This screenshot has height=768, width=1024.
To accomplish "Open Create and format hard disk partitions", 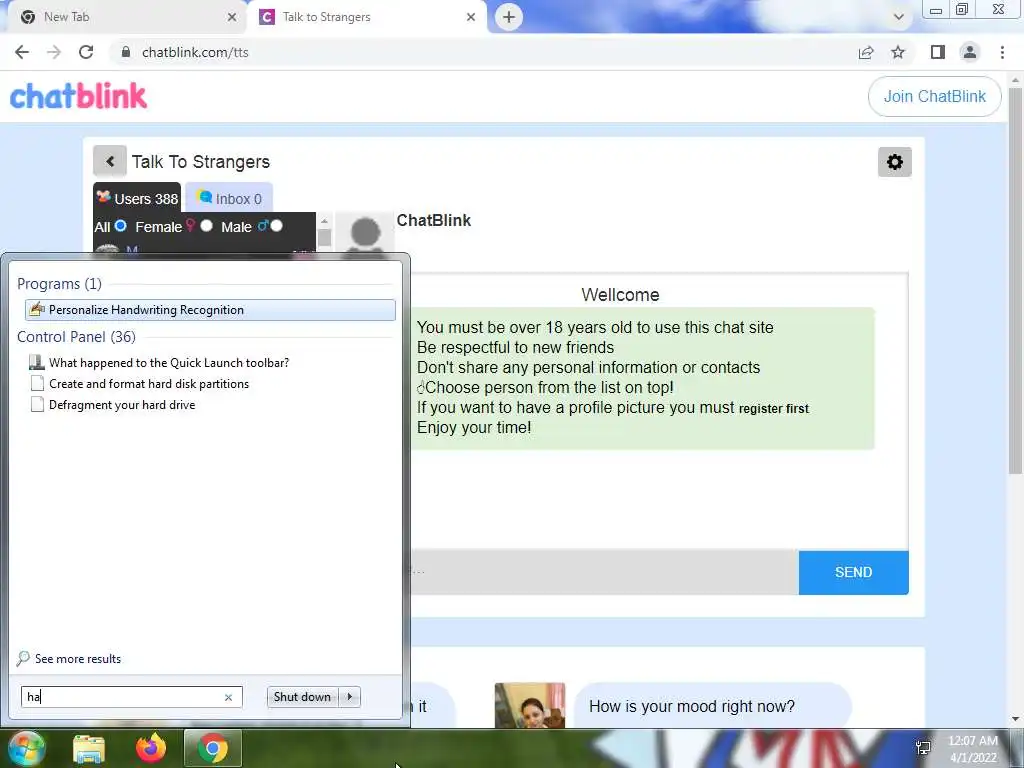I will (x=149, y=384).
